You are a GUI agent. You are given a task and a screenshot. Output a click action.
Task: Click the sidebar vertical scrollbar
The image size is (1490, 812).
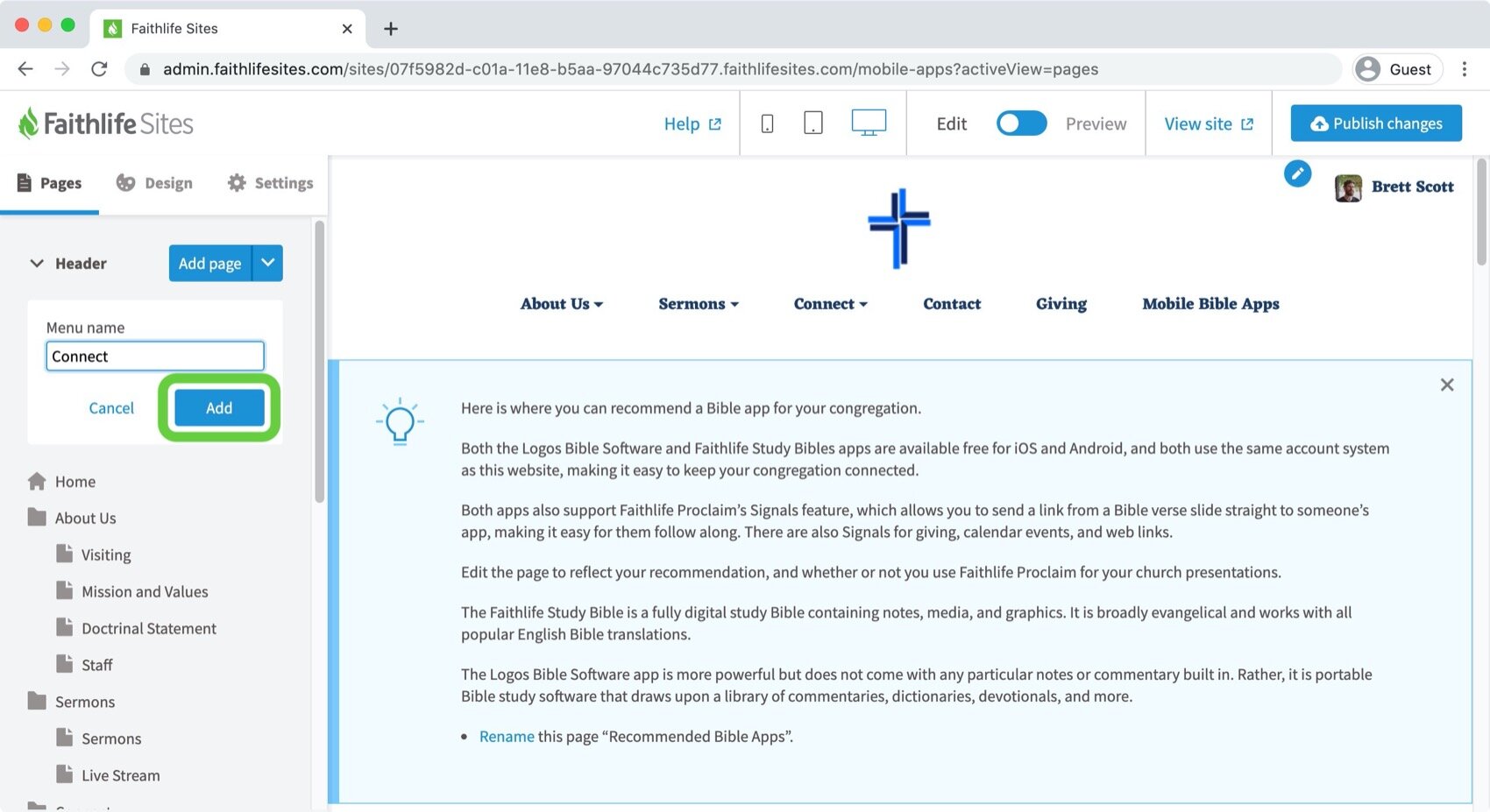coord(320,361)
